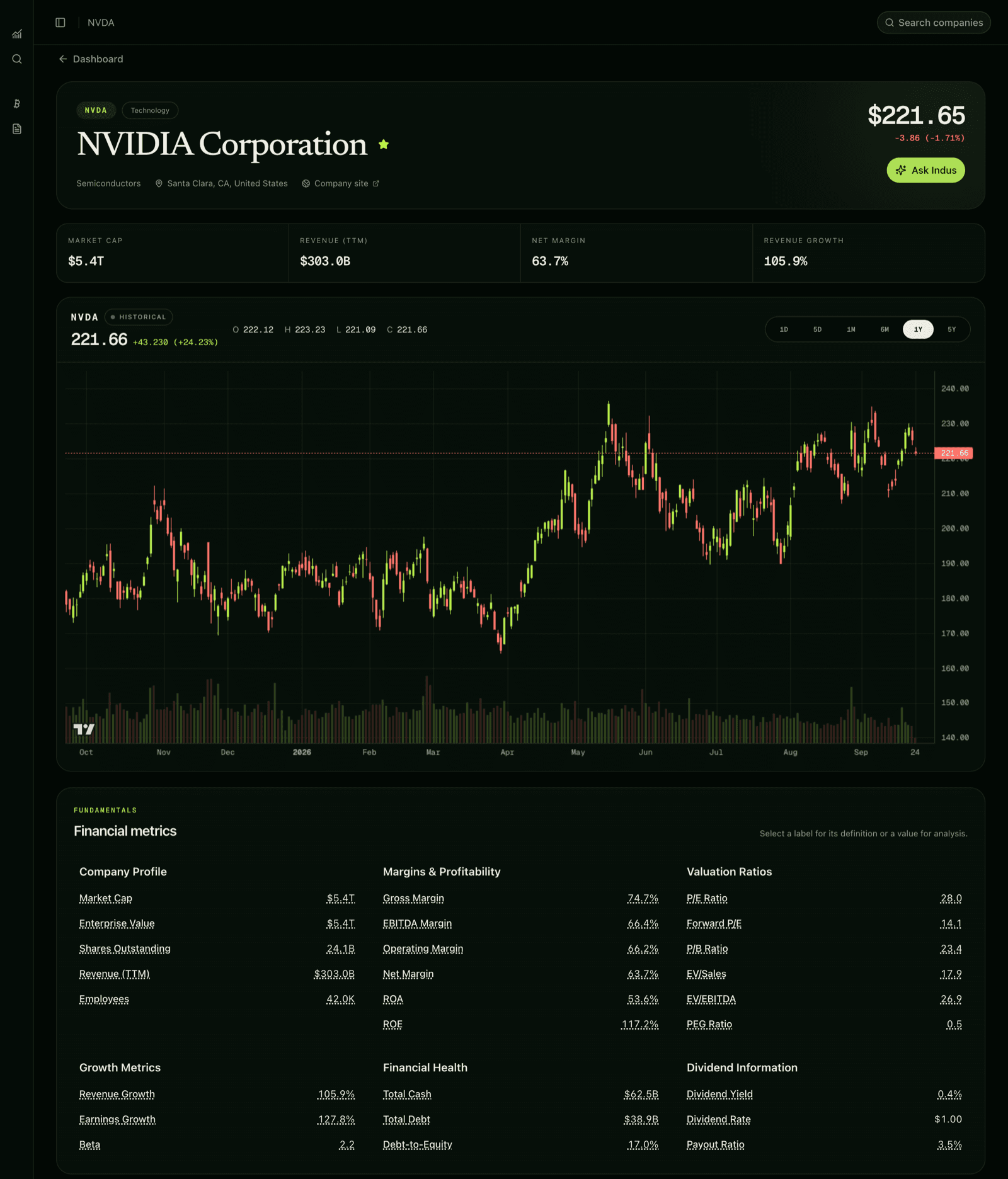Click the NVDA ticker badge
The height and width of the screenshot is (1179, 1008).
96,110
